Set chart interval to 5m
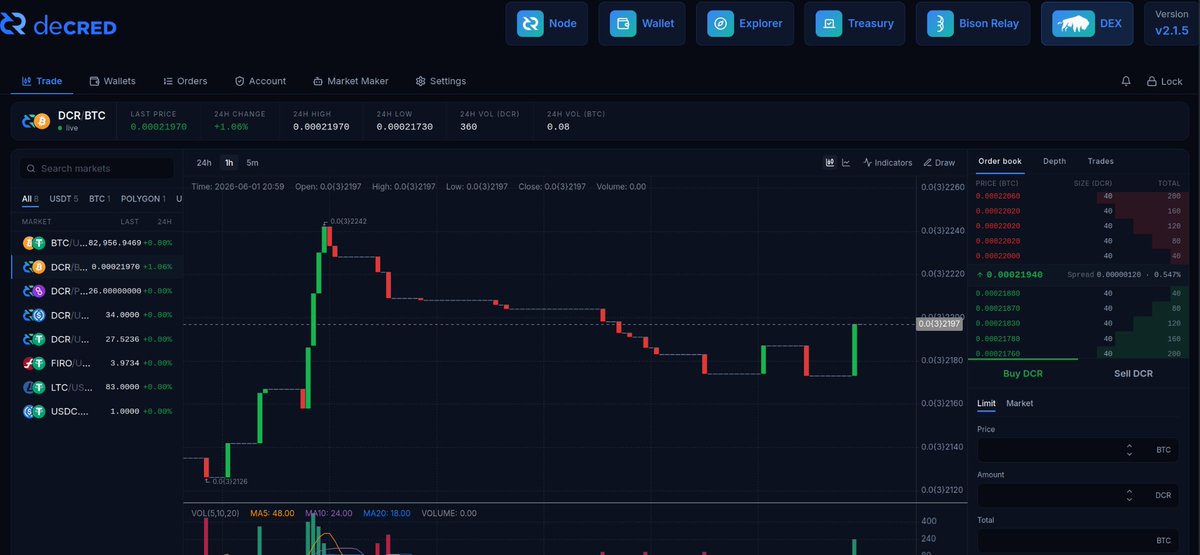This screenshot has height=555, width=1200. [x=252, y=162]
